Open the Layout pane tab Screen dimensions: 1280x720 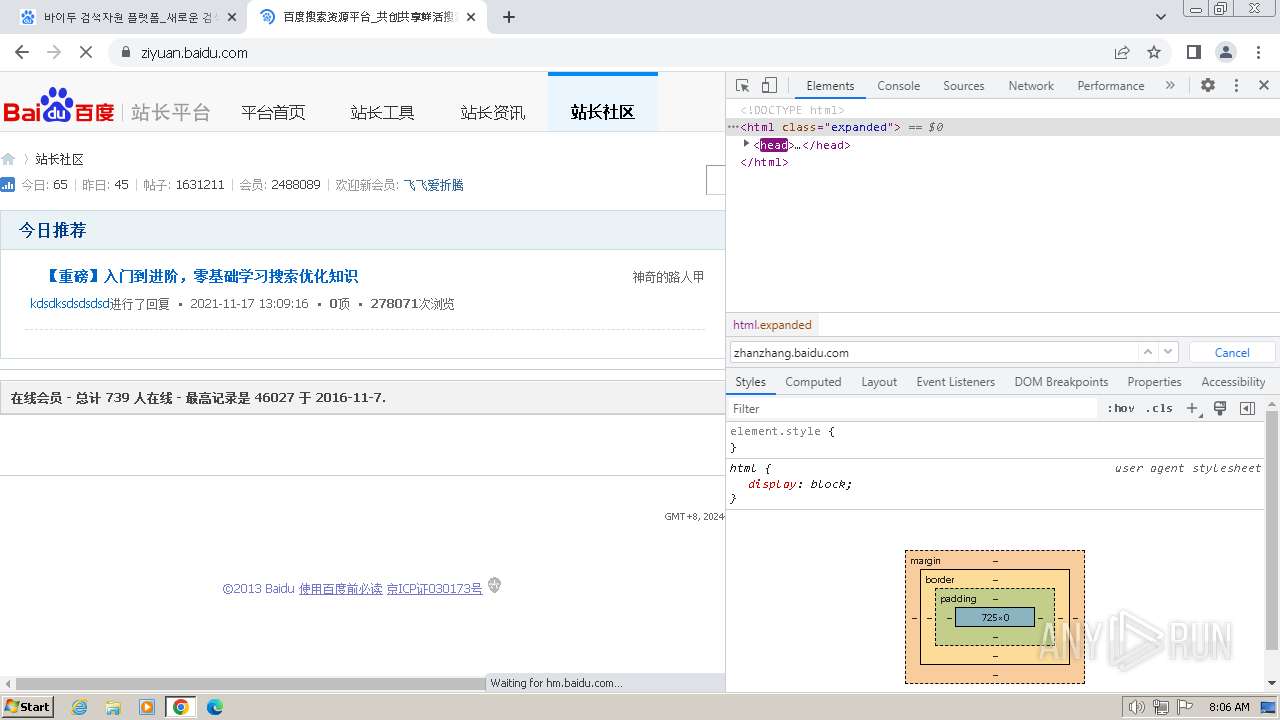pos(879,382)
